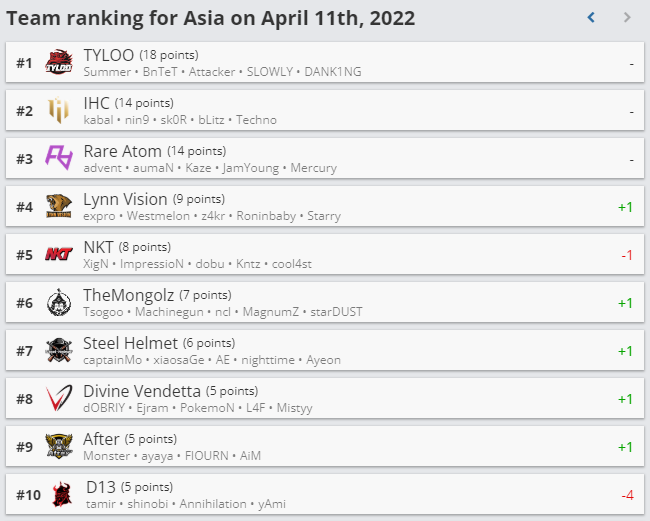The height and width of the screenshot is (521, 650).
Task: Click the Lynn Vision bear logo
Action: [59, 206]
